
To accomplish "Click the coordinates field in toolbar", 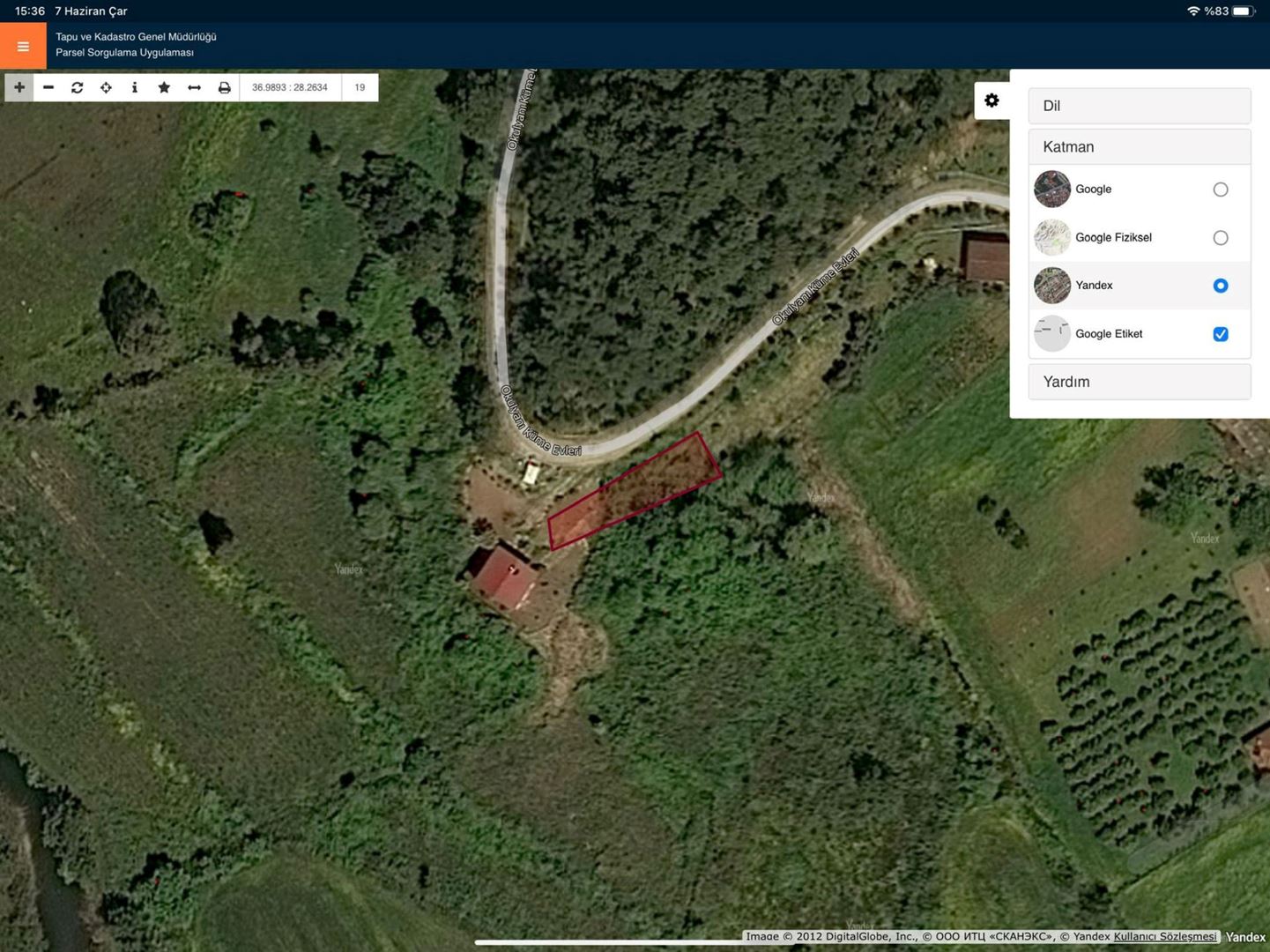I will [x=290, y=87].
